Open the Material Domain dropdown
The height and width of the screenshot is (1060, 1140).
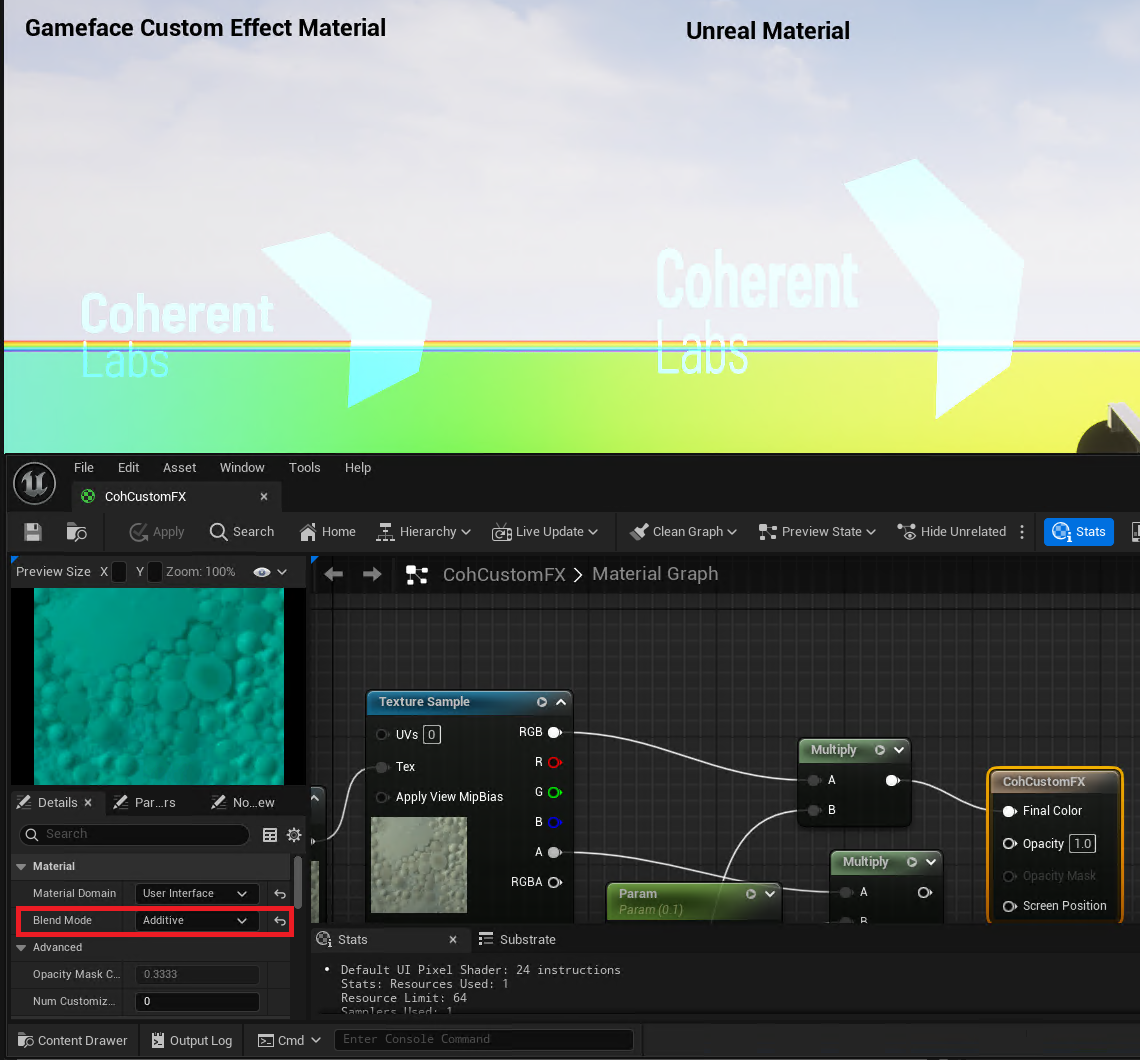196,893
